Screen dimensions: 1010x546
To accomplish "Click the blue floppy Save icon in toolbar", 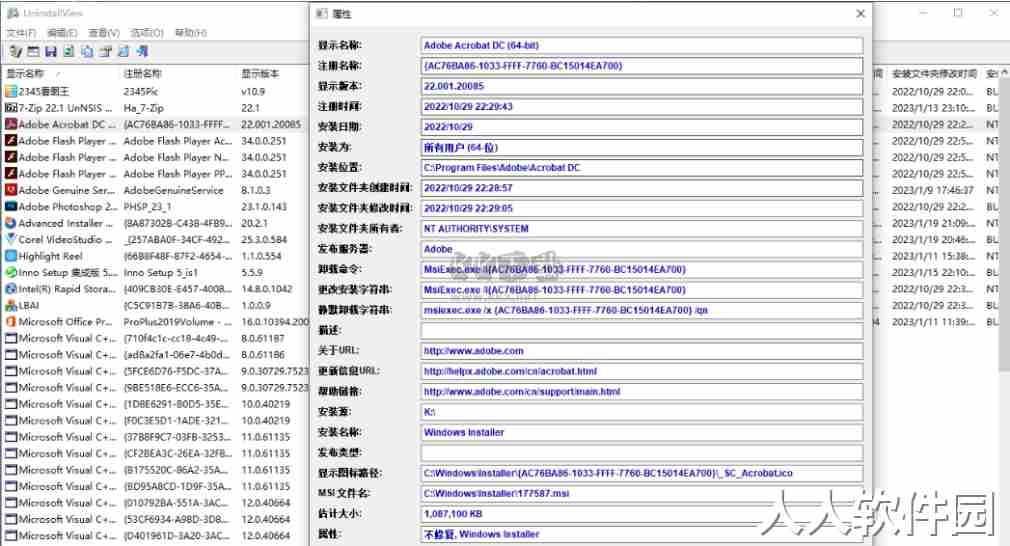I will [51, 52].
